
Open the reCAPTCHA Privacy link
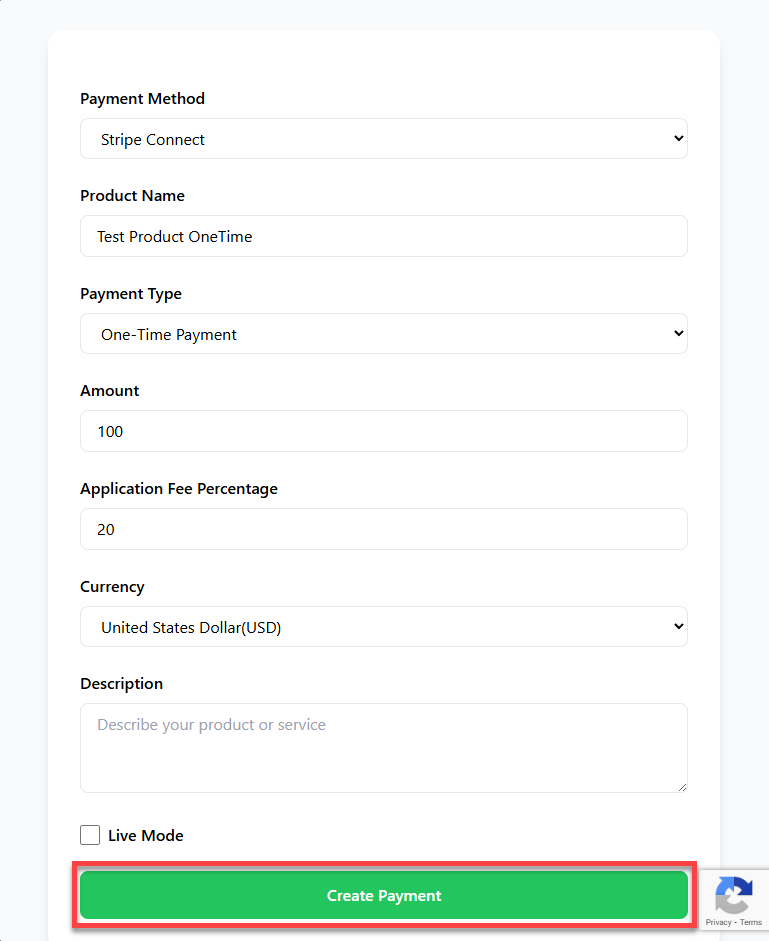[717, 922]
